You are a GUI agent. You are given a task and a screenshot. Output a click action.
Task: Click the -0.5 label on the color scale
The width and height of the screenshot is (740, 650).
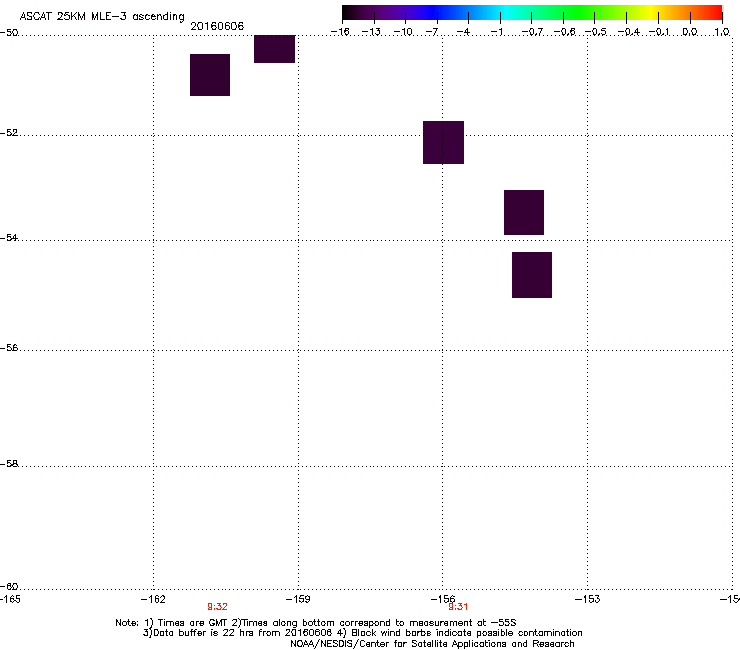click(596, 32)
